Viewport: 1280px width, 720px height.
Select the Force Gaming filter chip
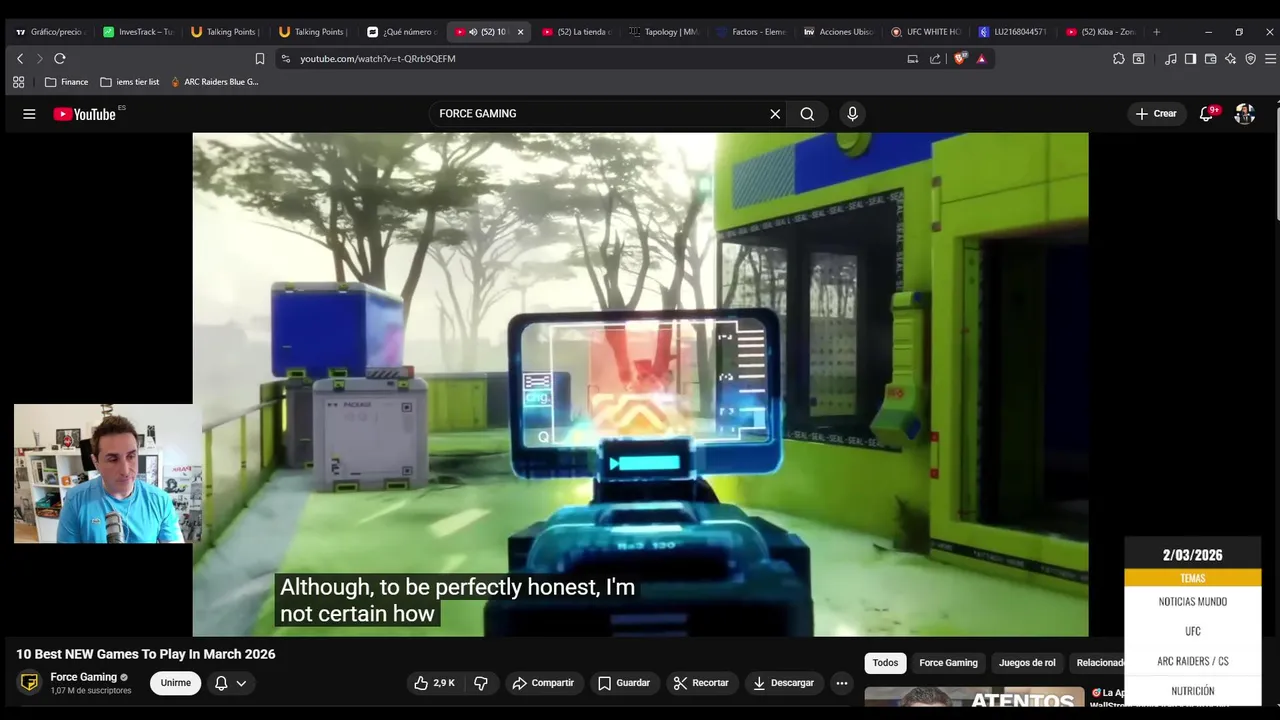coord(948,663)
